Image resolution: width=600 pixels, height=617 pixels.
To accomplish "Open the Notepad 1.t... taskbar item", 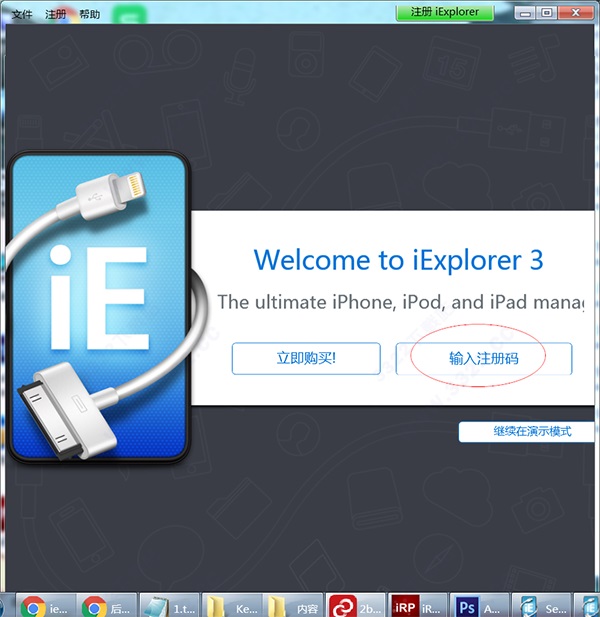I will [170, 606].
